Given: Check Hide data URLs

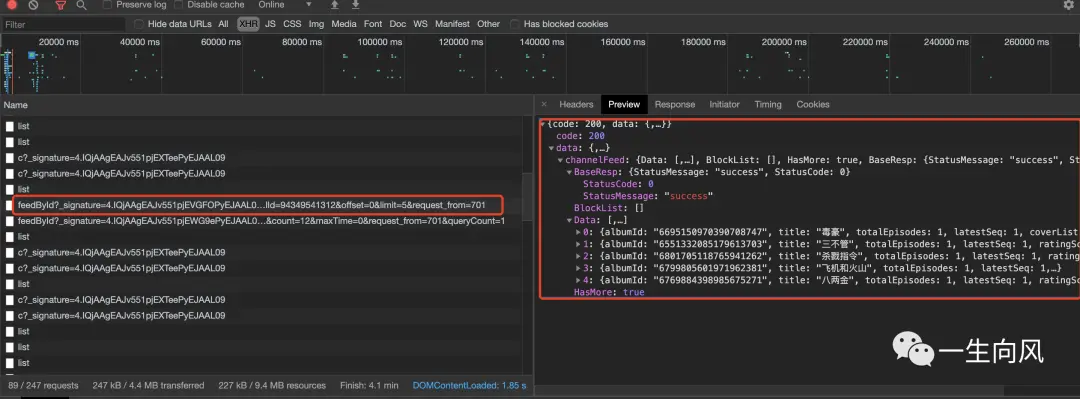Looking at the screenshot, I should click(139, 24).
